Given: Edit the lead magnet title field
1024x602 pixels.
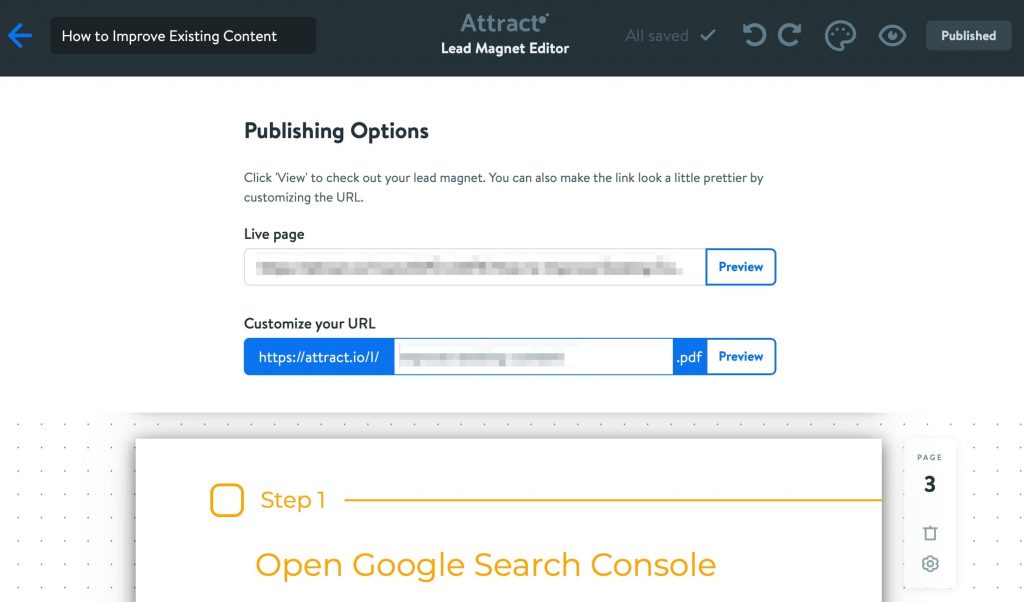Looking at the screenshot, I should [x=183, y=36].
